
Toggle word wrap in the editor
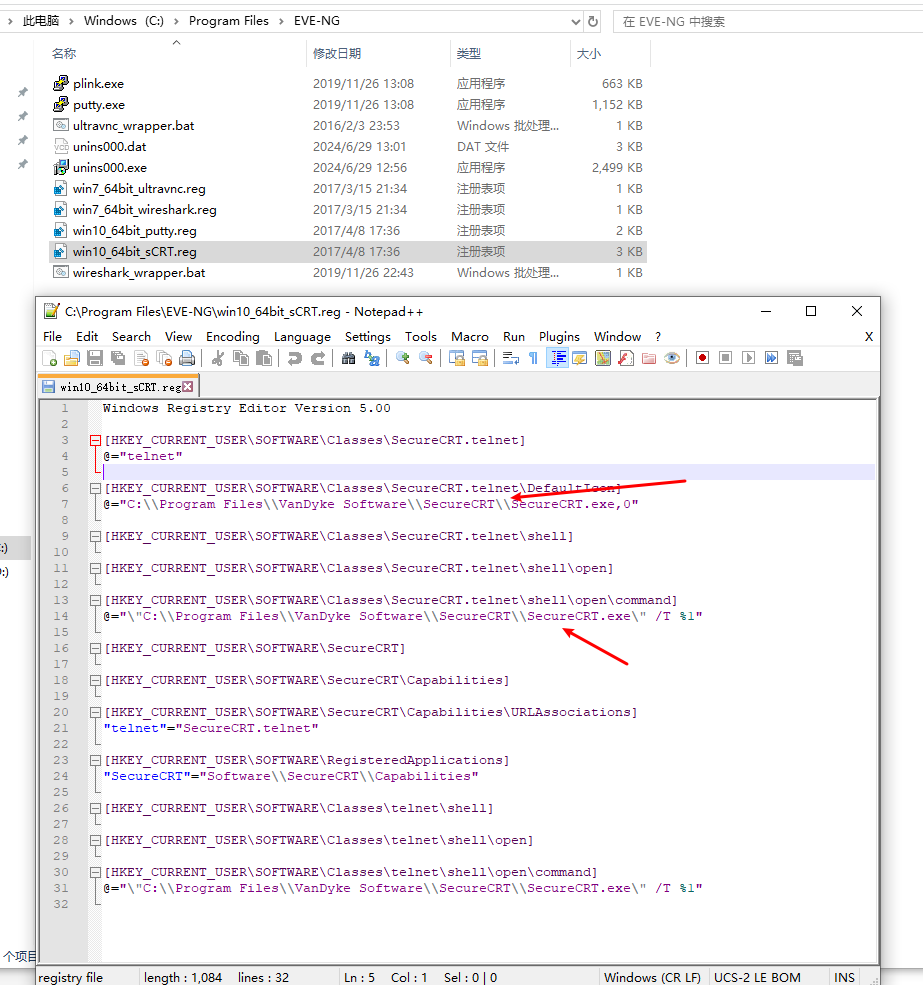point(510,358)
